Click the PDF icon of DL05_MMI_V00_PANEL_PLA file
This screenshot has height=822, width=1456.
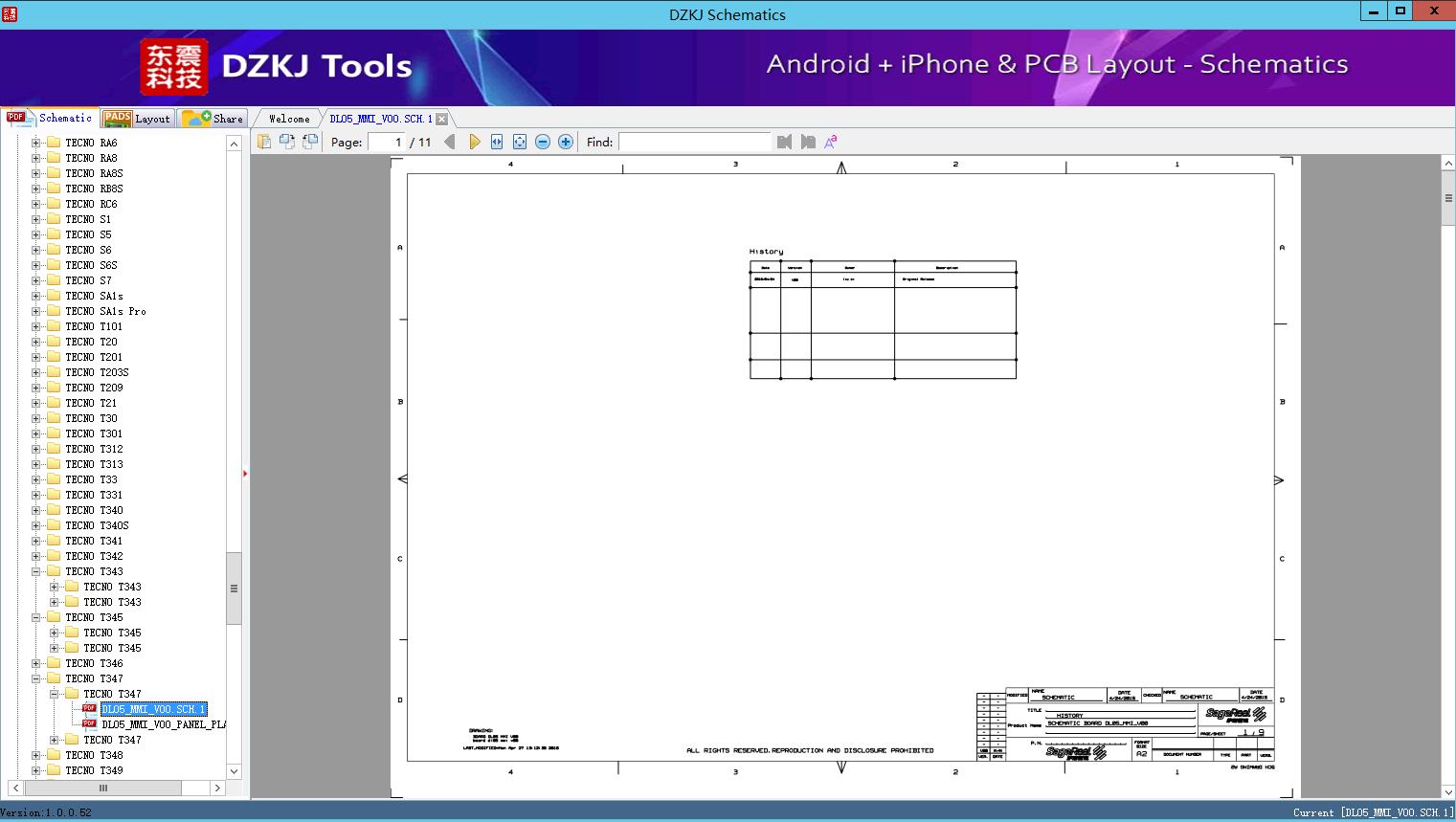[x=89, y=724]
